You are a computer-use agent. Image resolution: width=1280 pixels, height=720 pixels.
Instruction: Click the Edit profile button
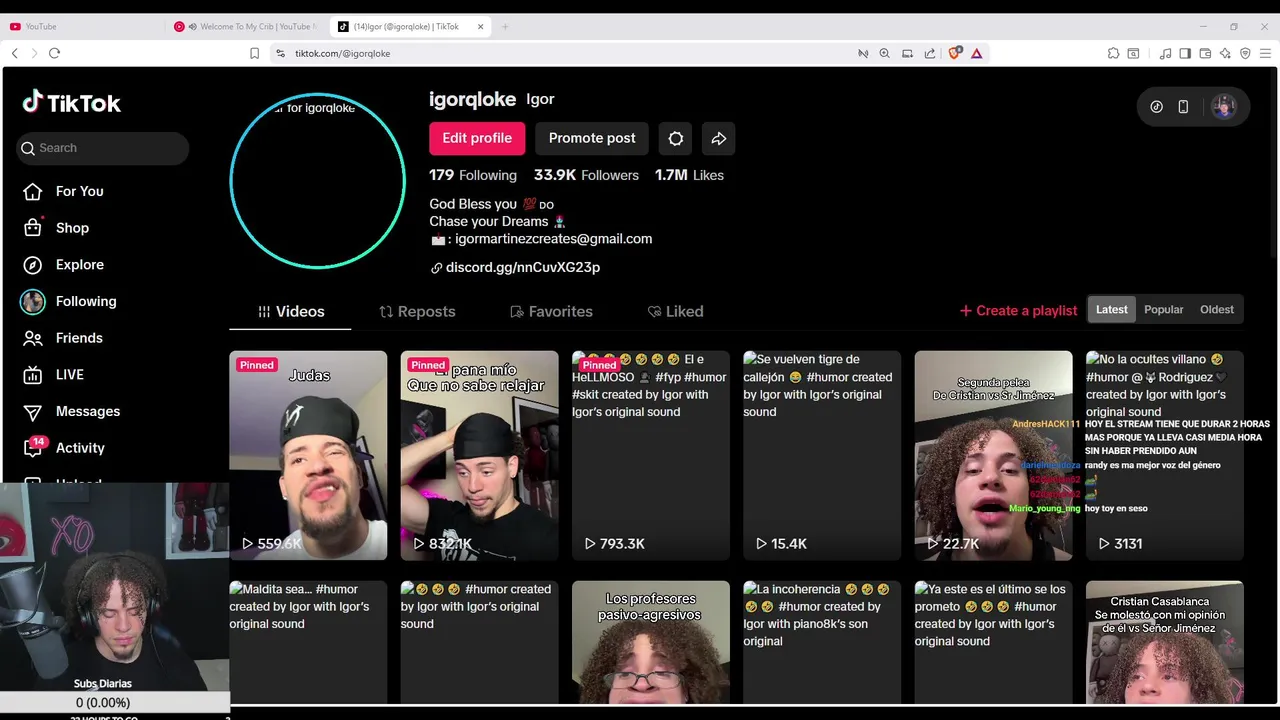click(477, 138)
